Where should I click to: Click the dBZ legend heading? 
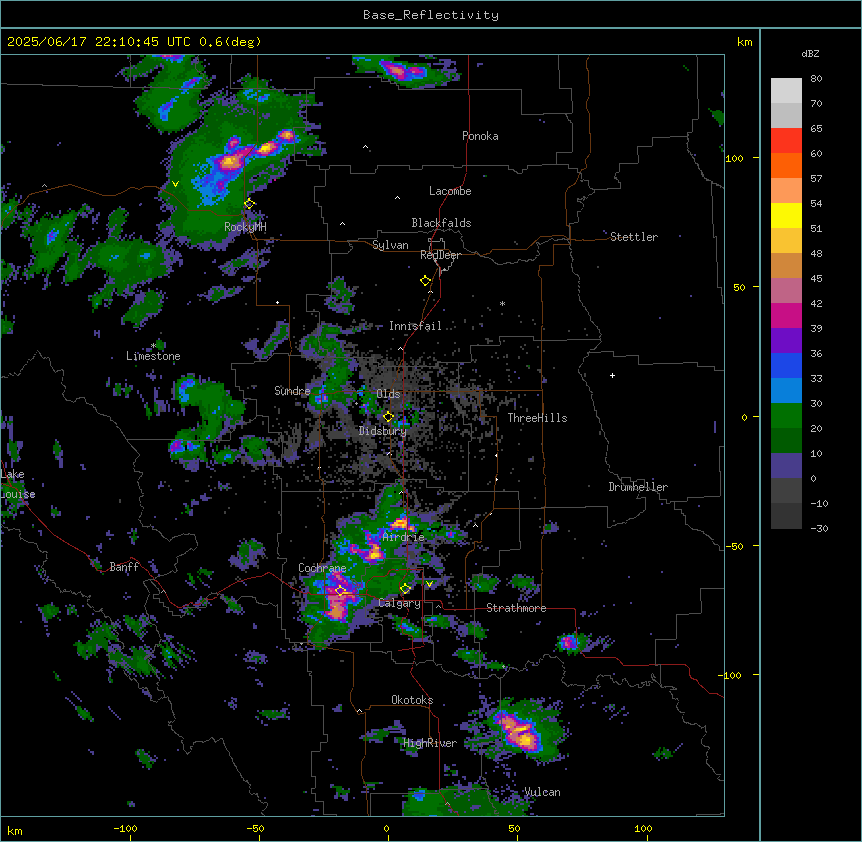coord(810,53)
